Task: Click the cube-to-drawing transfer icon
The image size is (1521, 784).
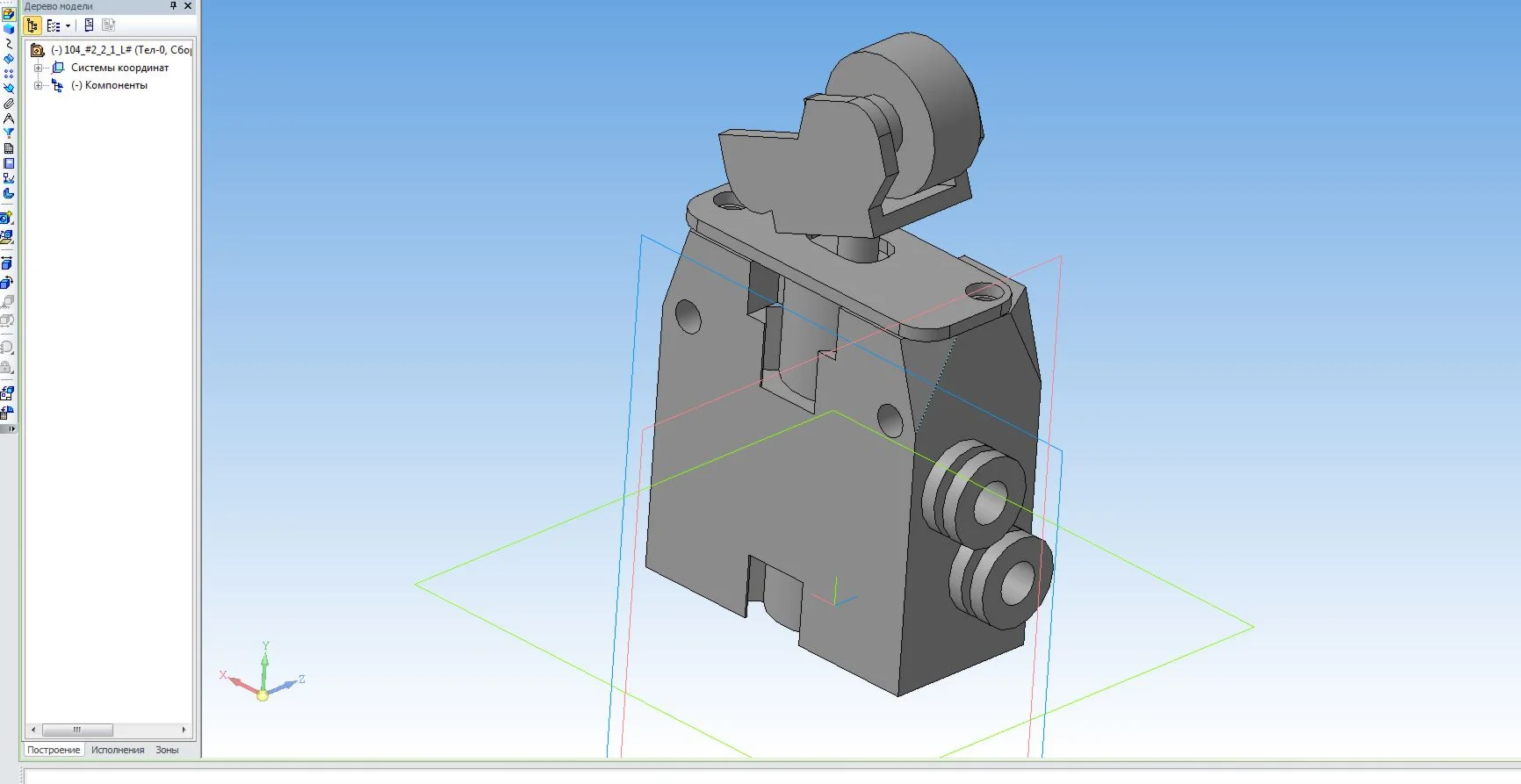Action: (7, 393)
